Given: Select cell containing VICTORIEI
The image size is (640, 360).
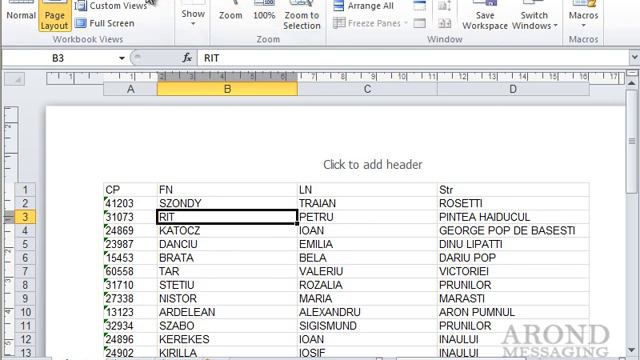Looking at the screenshot, I should coord(513,271).
